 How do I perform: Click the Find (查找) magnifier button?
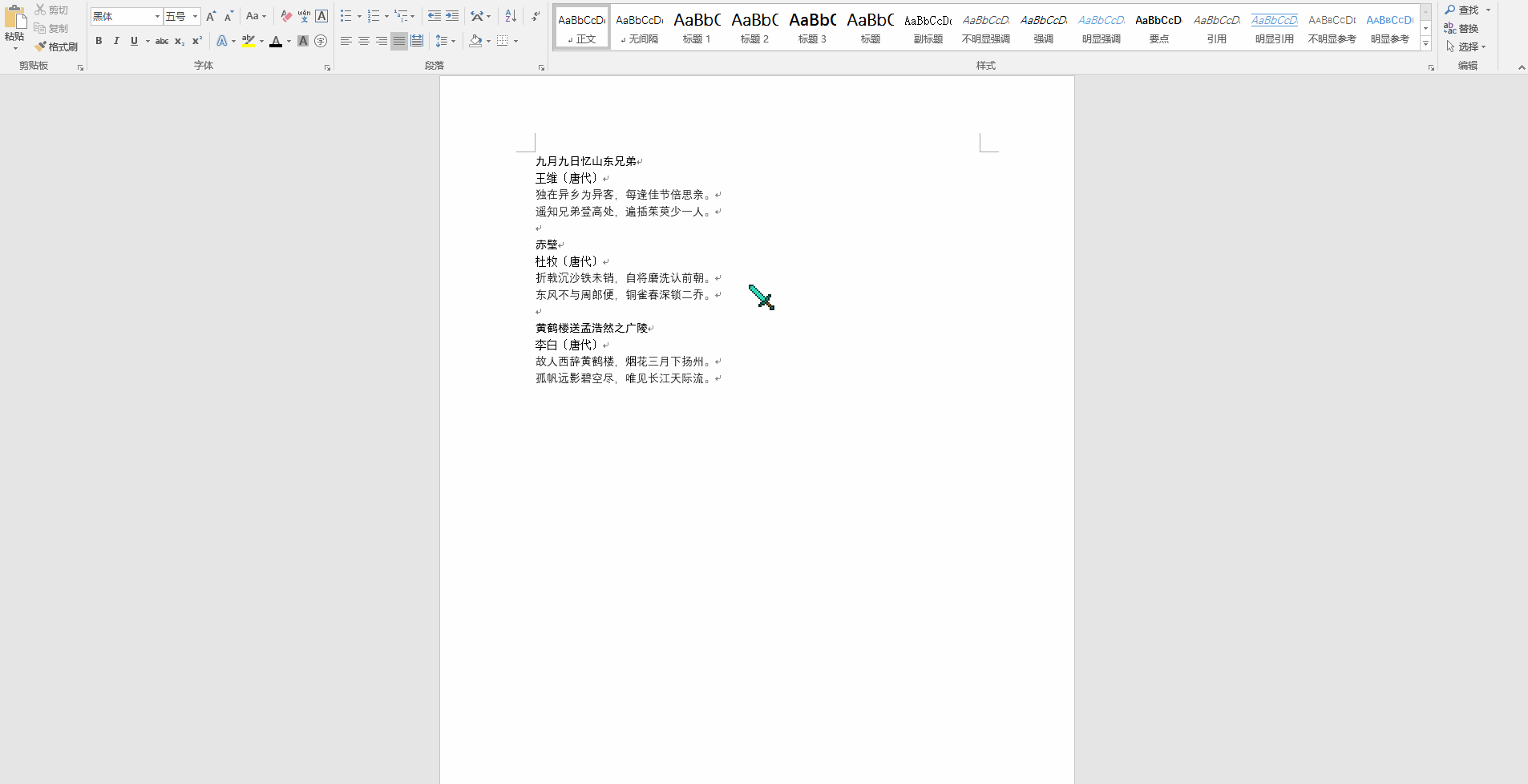[x=1462, y=10]
